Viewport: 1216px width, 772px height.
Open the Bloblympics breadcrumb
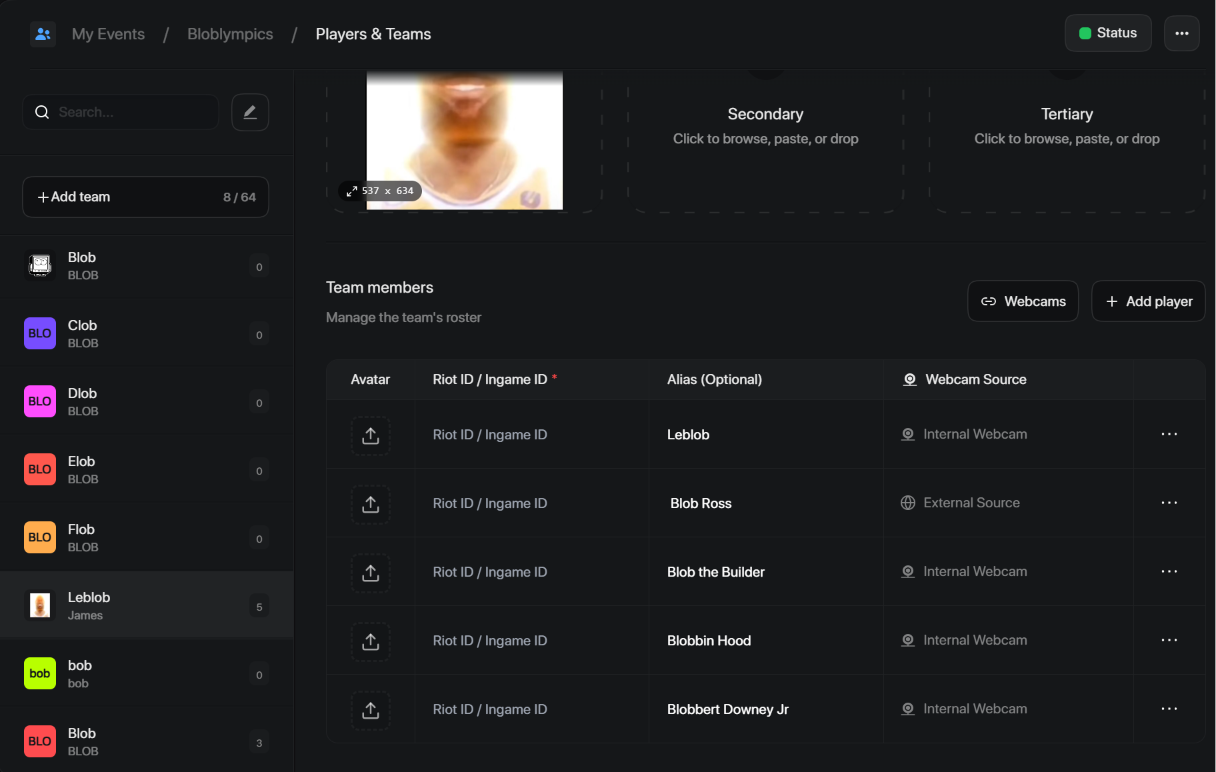[230, 34]
